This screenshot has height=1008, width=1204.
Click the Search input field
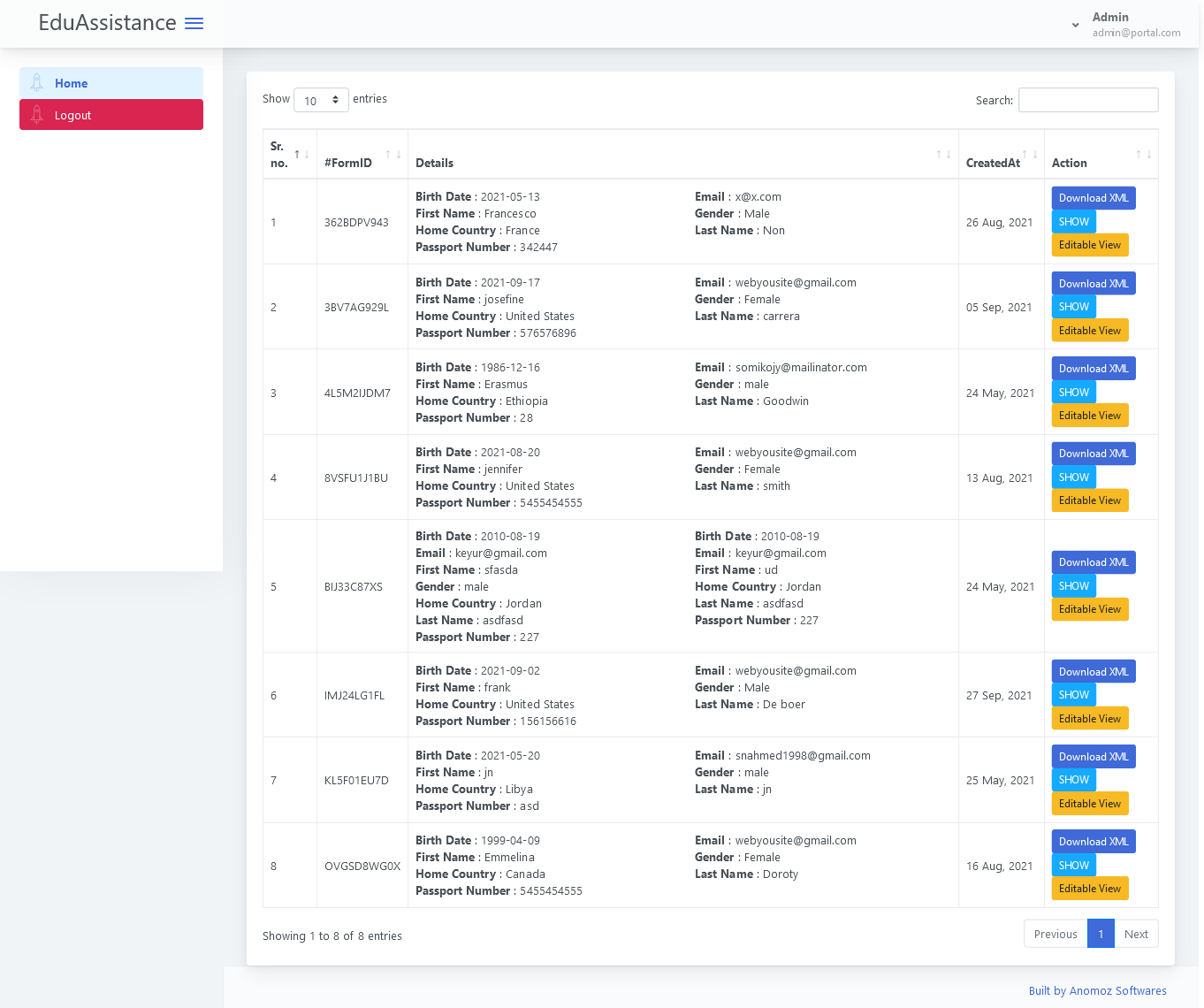coord(1087,100)
